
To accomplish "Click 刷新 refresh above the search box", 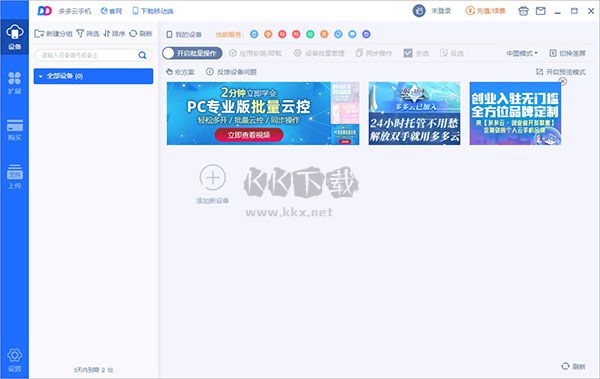I will 141,34.
